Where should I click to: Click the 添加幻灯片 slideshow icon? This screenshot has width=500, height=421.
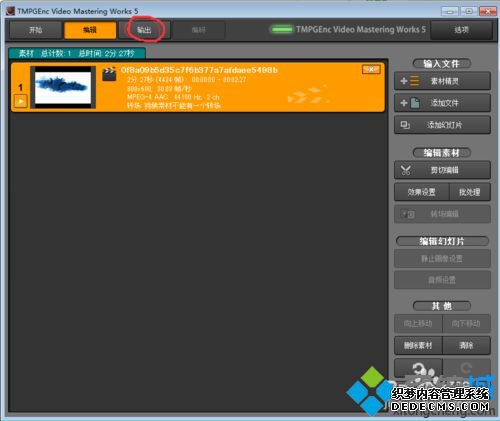click(x=405, y=125)
